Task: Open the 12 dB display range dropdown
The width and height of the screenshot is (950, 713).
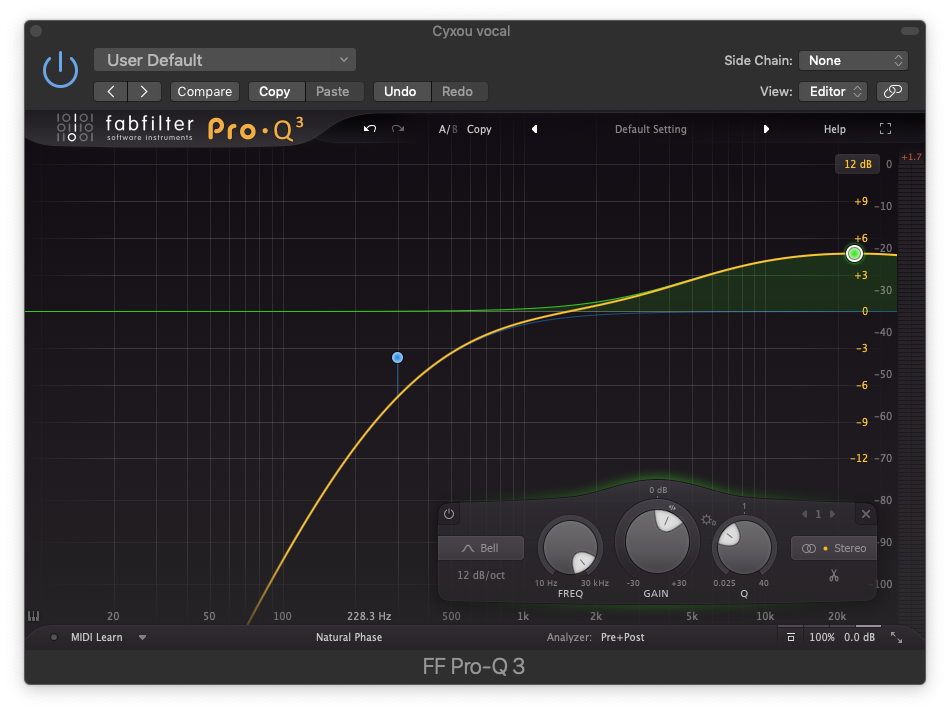Action: tap(857, 164)
